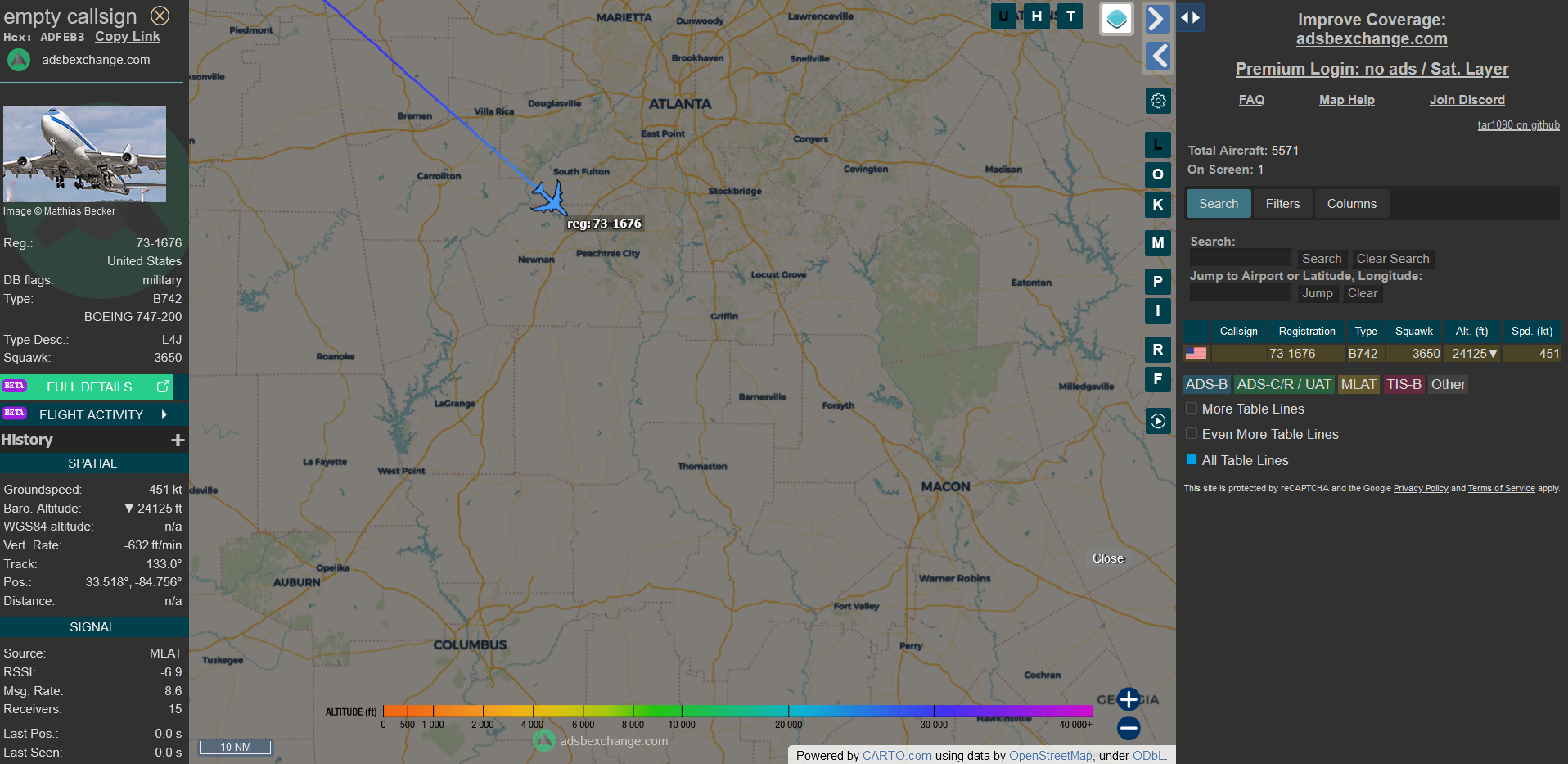Toggle the K map button
The height and width of the screenshot is (764, 1568).
click(1158, 205)
